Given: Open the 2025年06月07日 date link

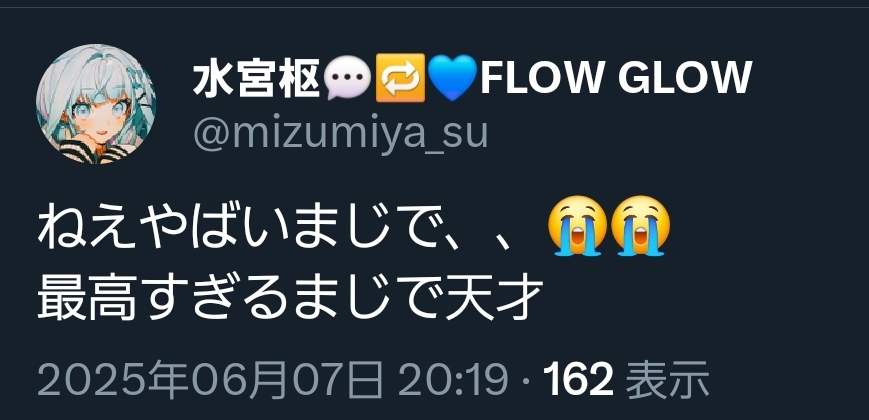Looking at the screenshot, I should 211,380.
